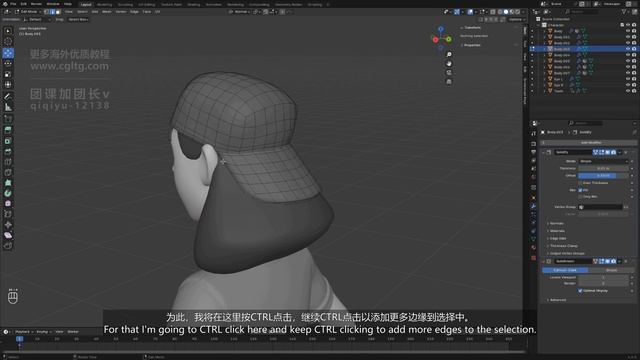640x360 pixels.
Task: Open the Mesh menu in viewport header
Action: 107,12
